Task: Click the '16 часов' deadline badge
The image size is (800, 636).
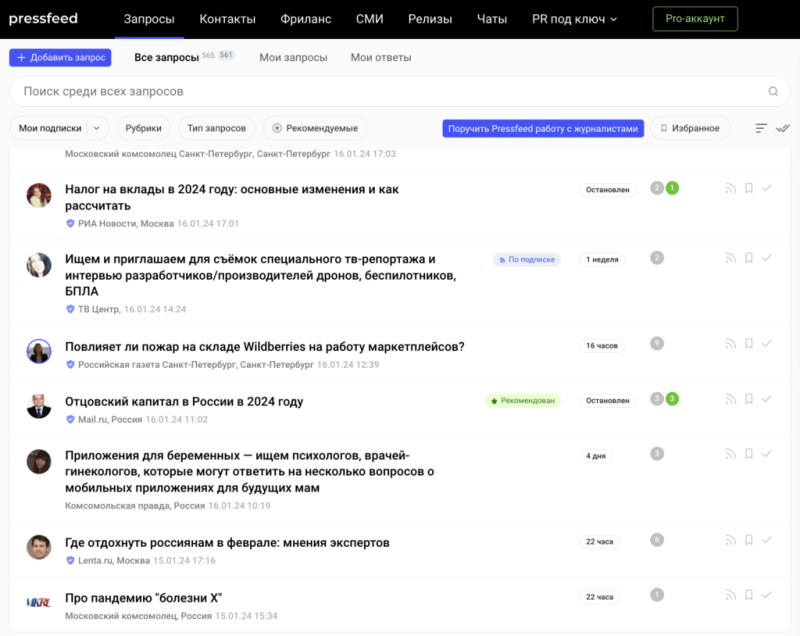Action: 602,346
